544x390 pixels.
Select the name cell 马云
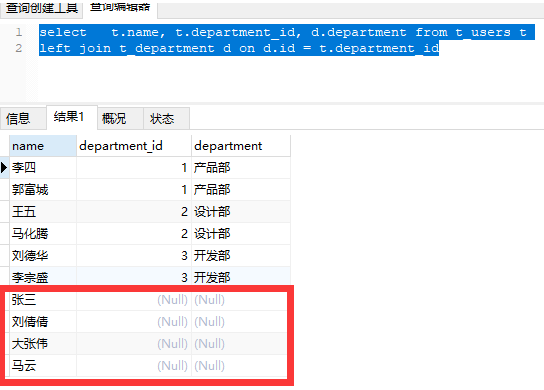tap(43, 366)
